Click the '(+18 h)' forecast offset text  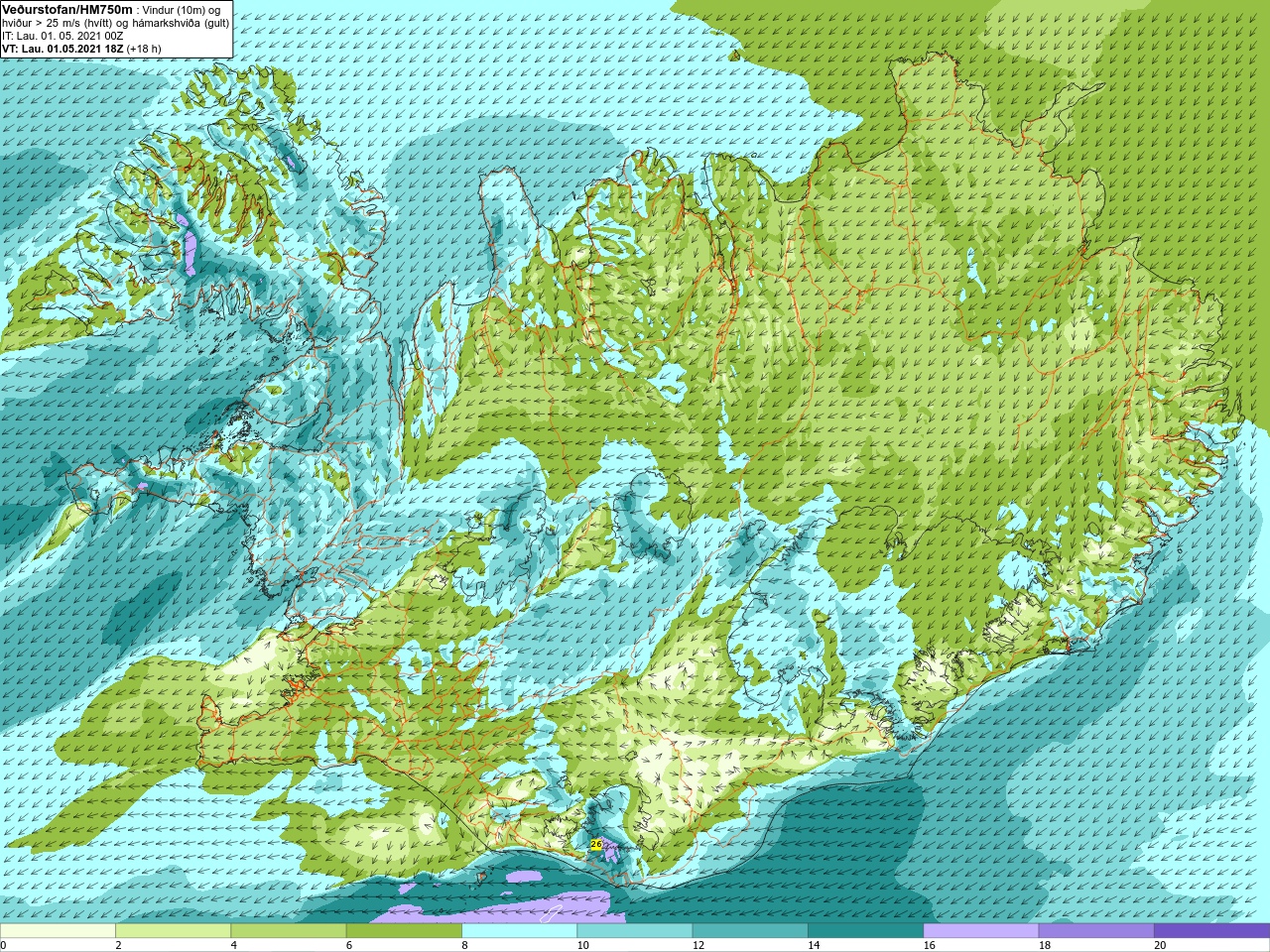pos(144,49)
